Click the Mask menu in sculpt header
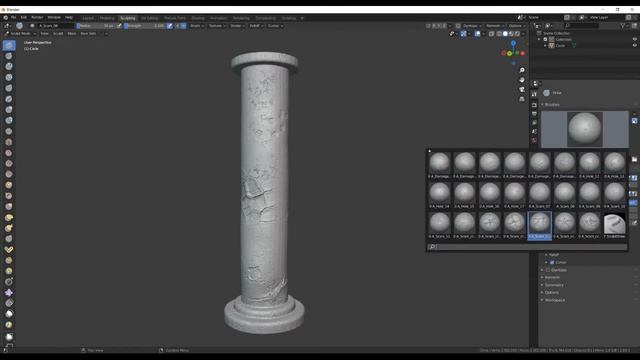 pos(72,33)
